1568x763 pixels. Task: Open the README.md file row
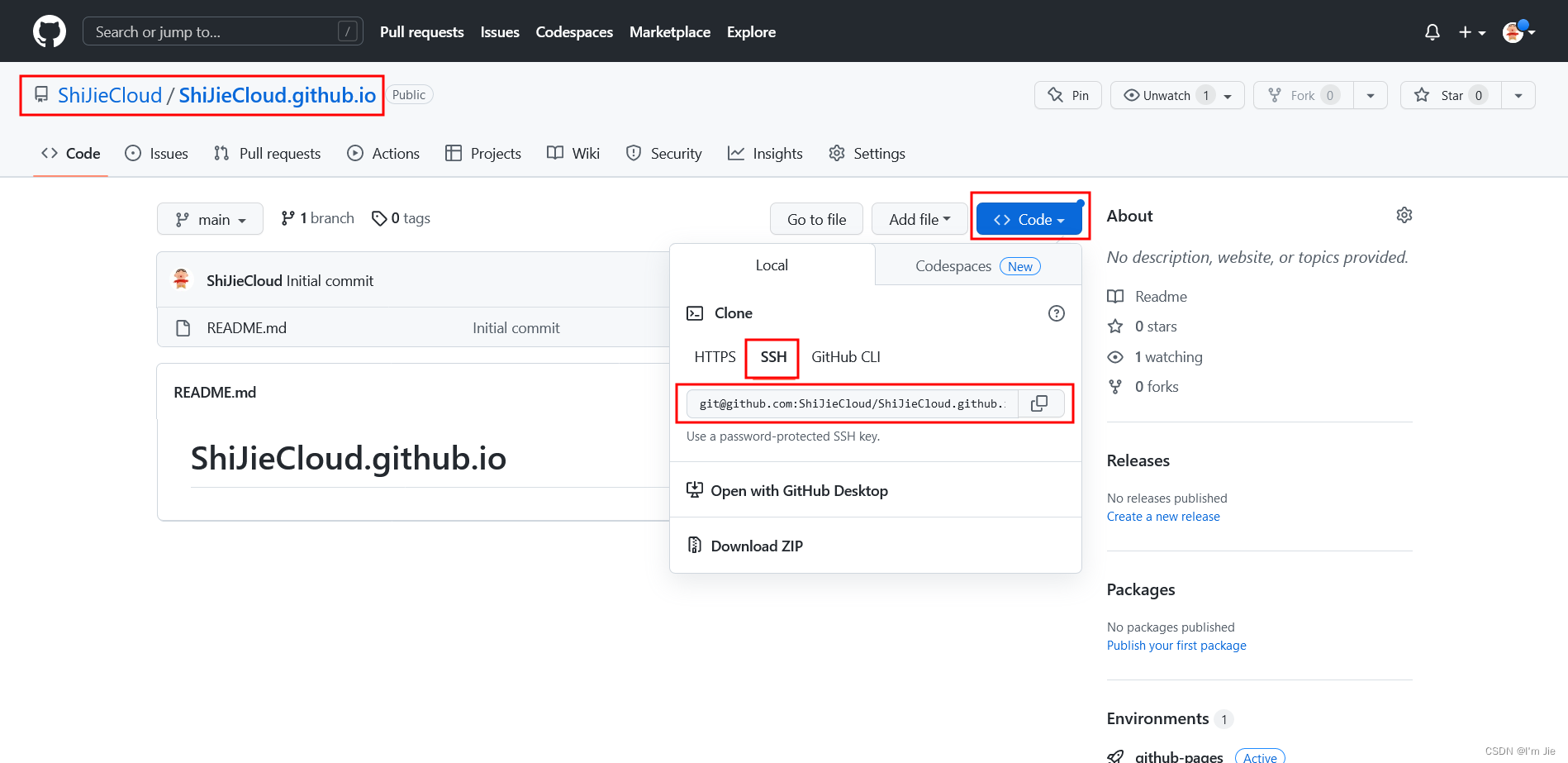[x=247, y=327]
